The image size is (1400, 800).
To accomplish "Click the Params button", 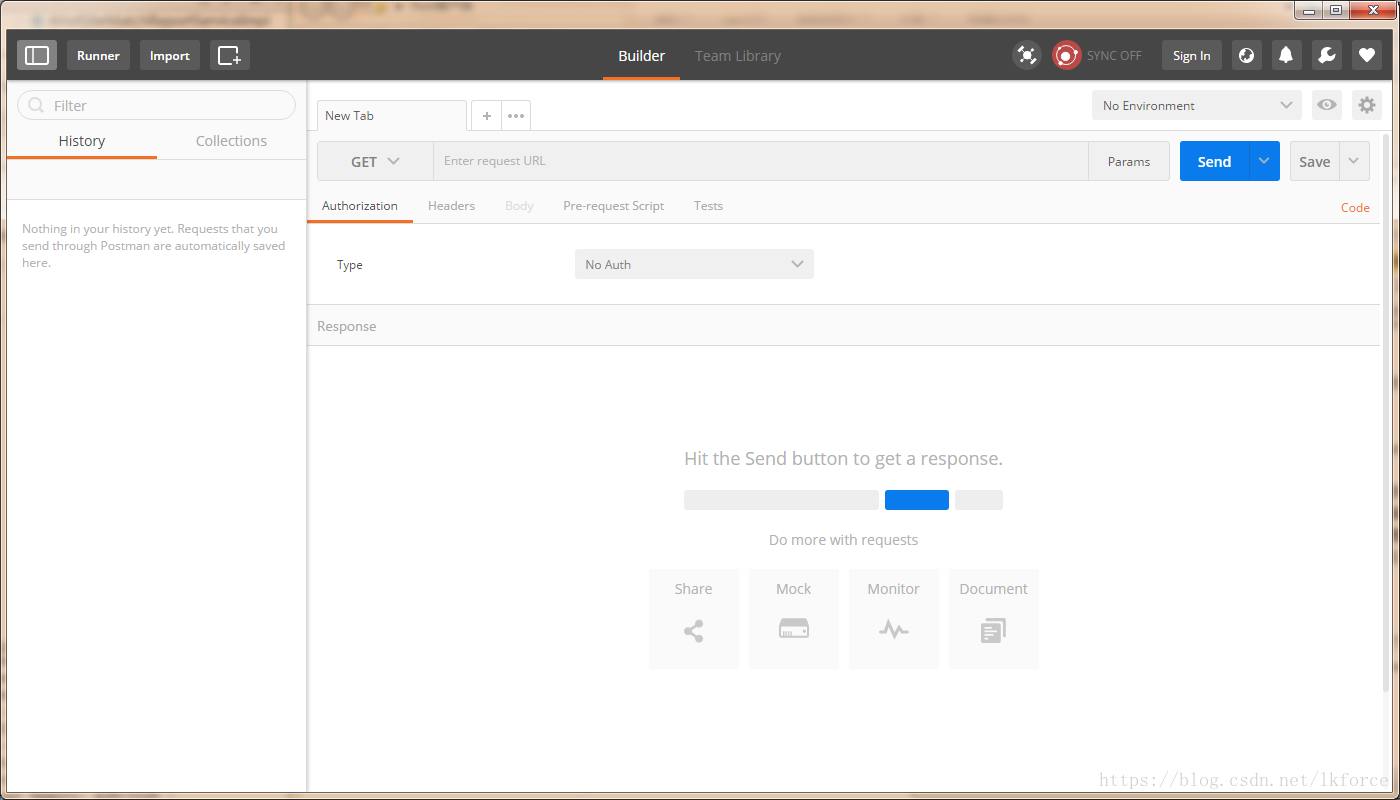I will point(1129,161).
